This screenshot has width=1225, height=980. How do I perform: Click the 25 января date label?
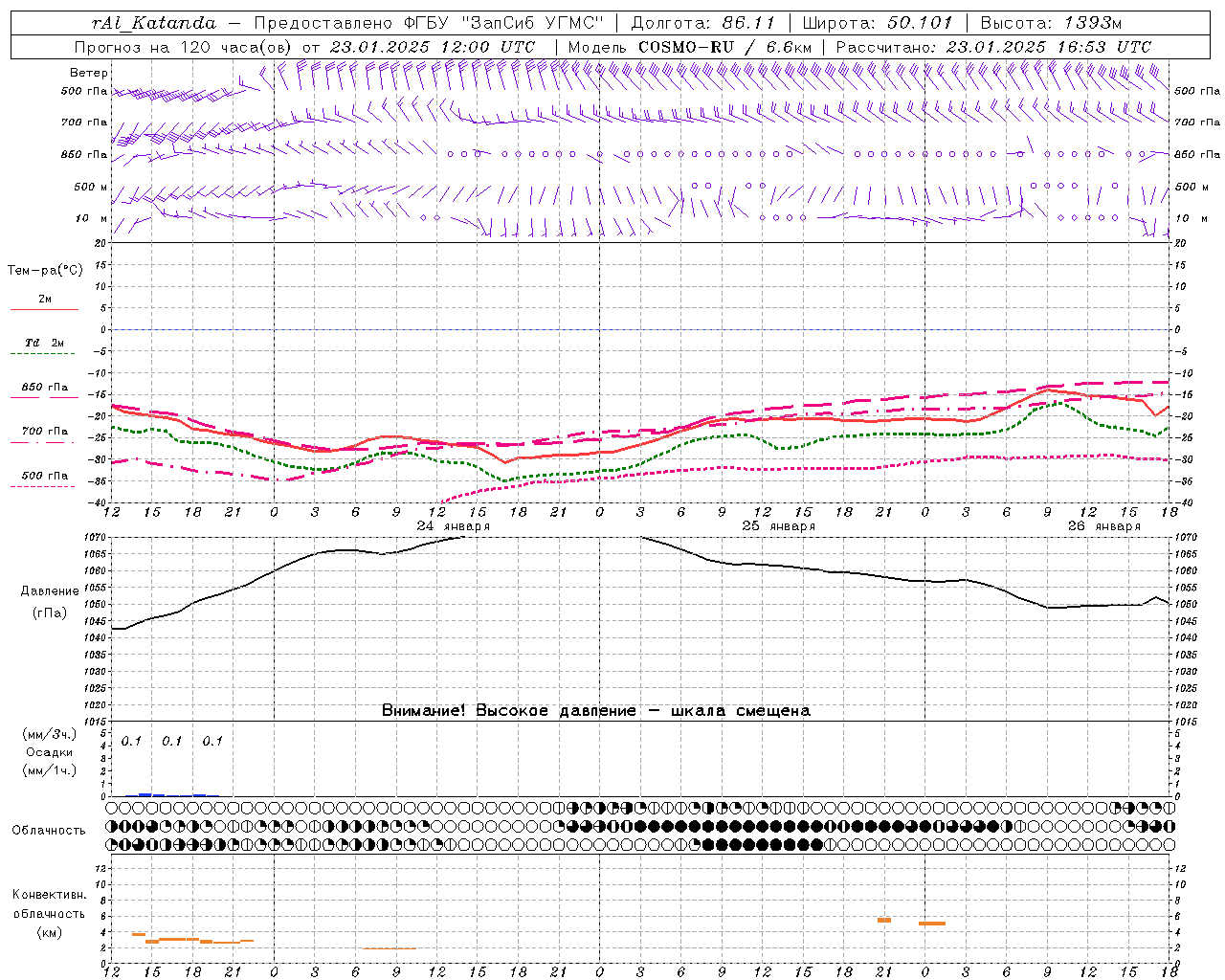point(779,526)
